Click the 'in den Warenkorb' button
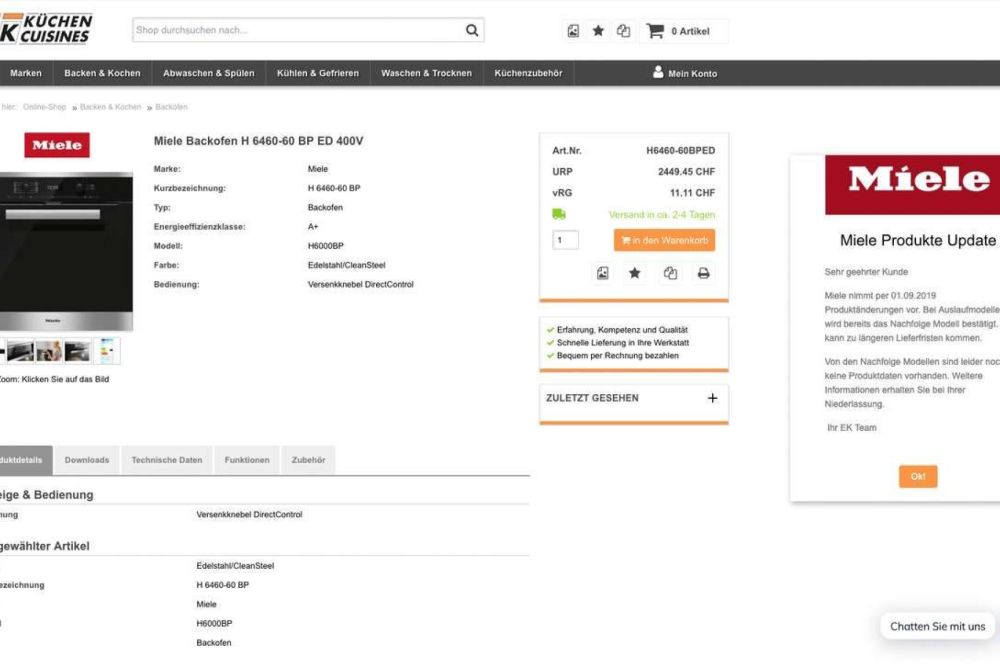This screenshot has height=668, width=1000. point(664,241)
